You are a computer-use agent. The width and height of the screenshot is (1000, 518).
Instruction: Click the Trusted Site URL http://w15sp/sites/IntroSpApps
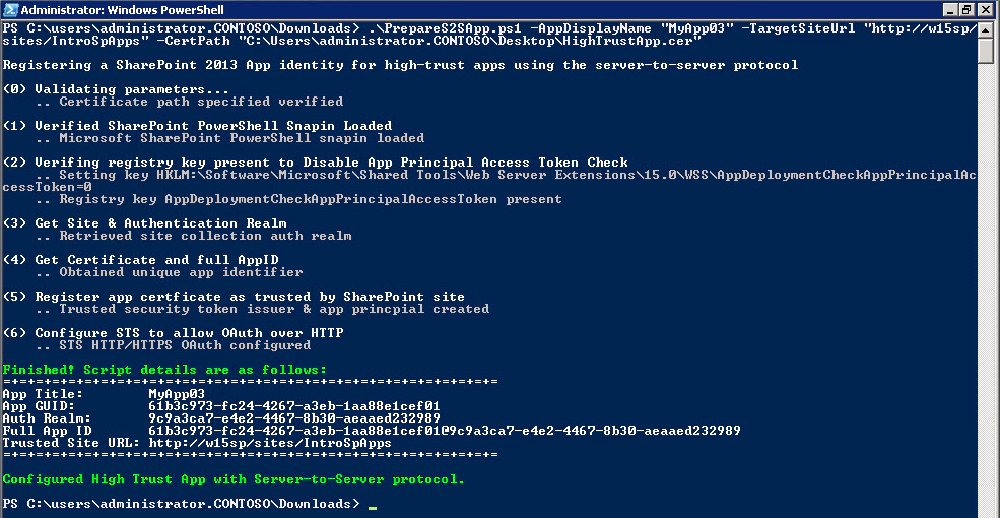(x=270, y=443)
